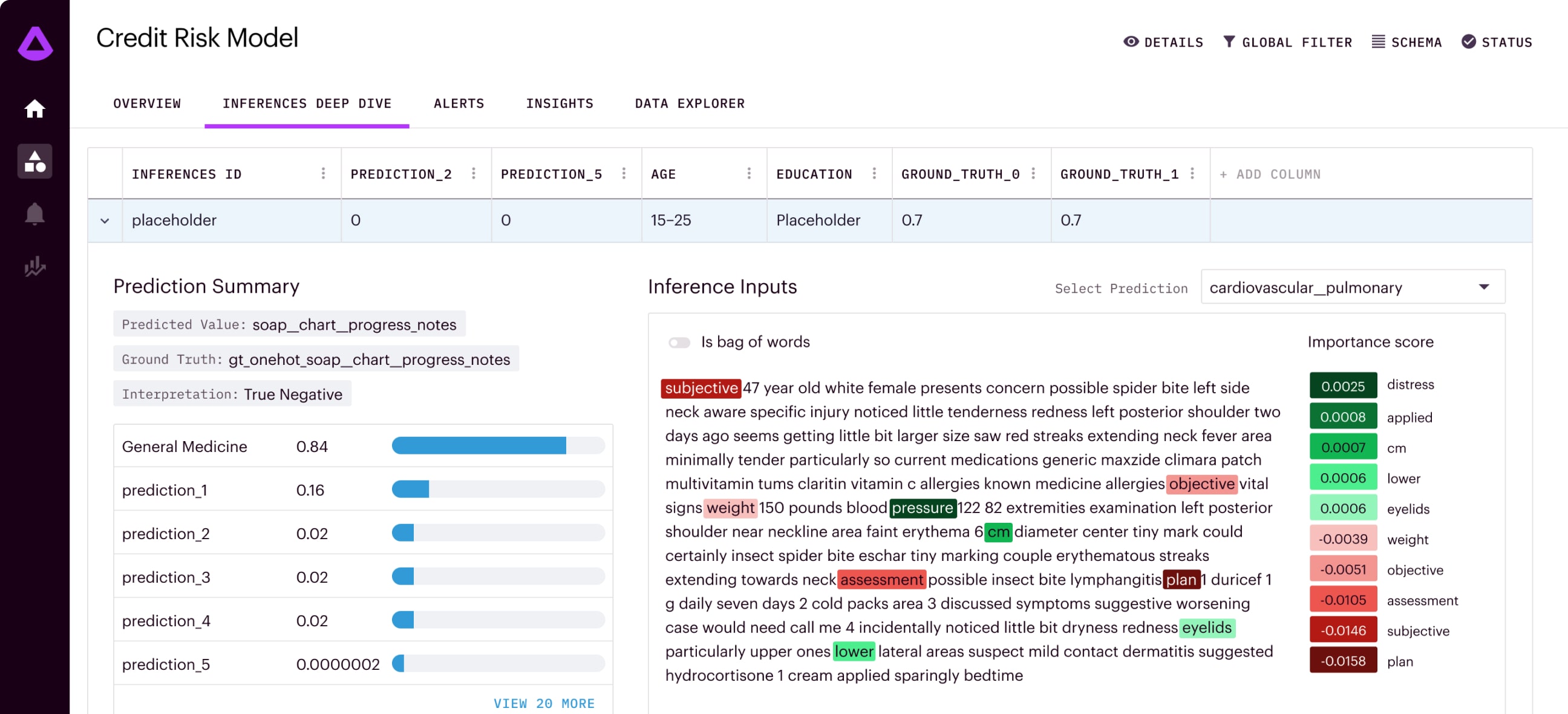The width and height of the screenshot is (1568, 714).
Task: Add a column with ADD COLUMN
Action: [1271, 174]
